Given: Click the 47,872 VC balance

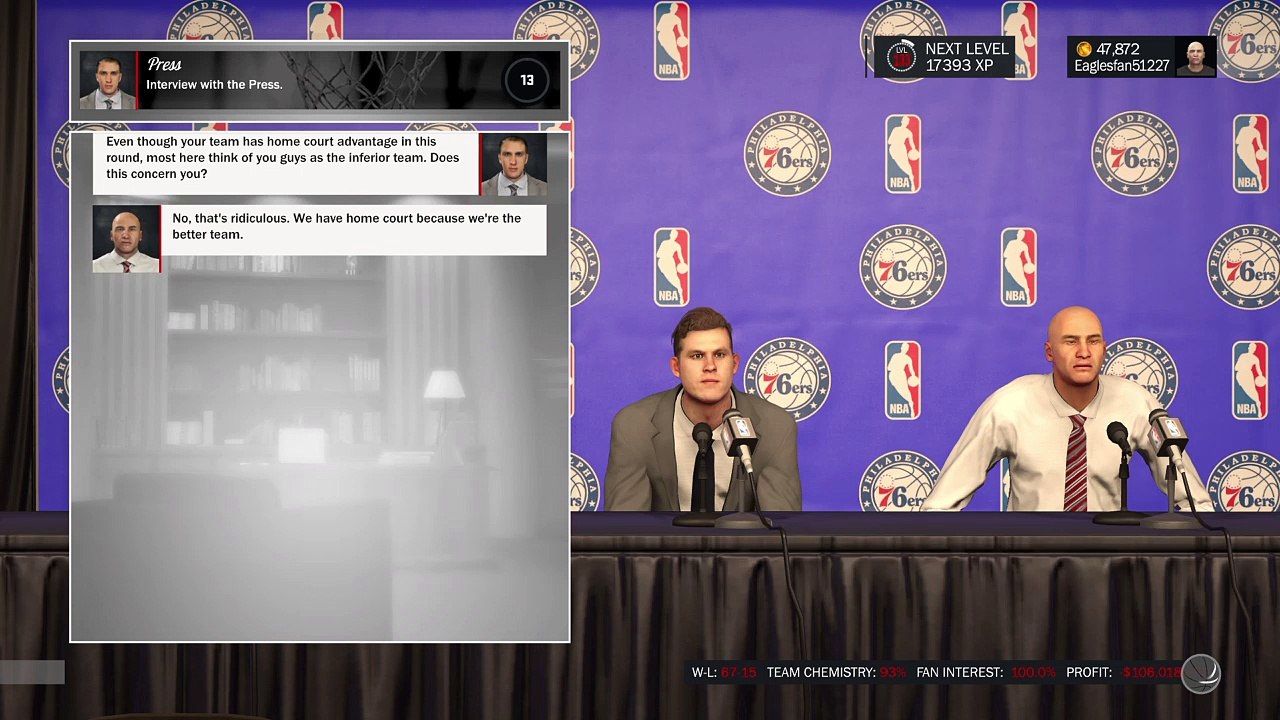Looking at the screenshot, I should coord(1118,49).
